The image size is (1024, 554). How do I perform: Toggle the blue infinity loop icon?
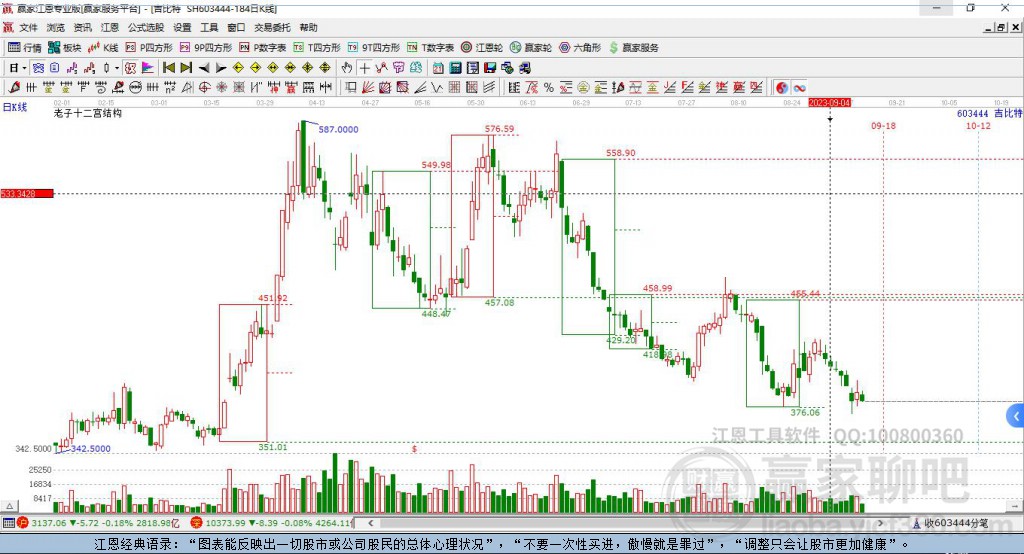[799, 88]
